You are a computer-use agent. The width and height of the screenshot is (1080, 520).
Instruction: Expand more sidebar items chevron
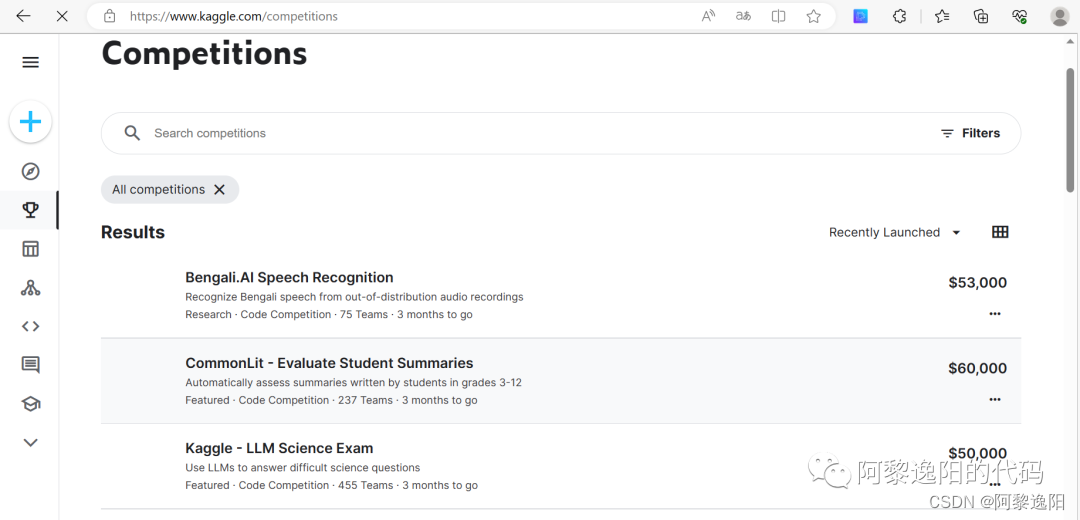[30, 443]
